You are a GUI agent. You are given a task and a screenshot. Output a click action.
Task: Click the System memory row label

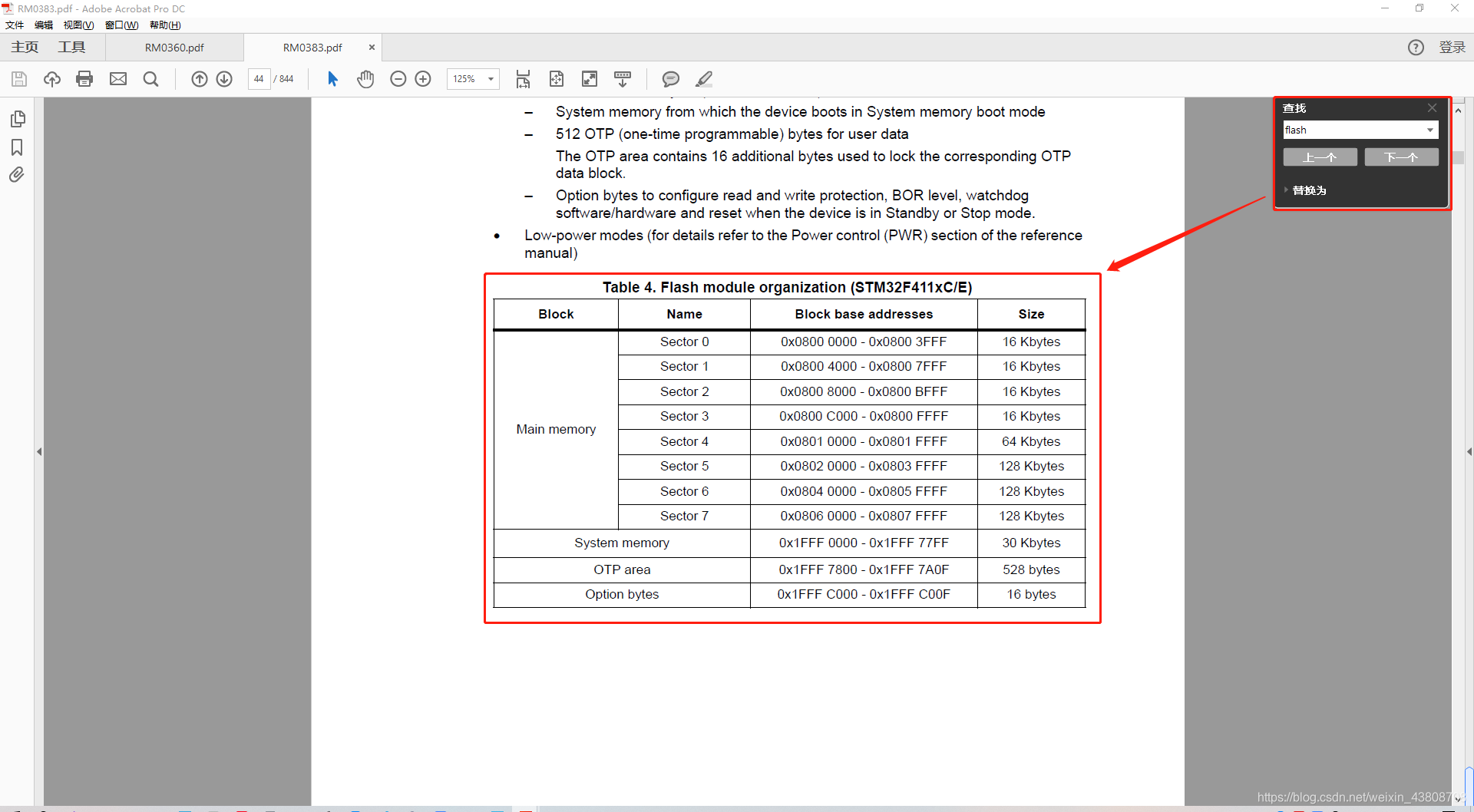click(x=622, y=543)
